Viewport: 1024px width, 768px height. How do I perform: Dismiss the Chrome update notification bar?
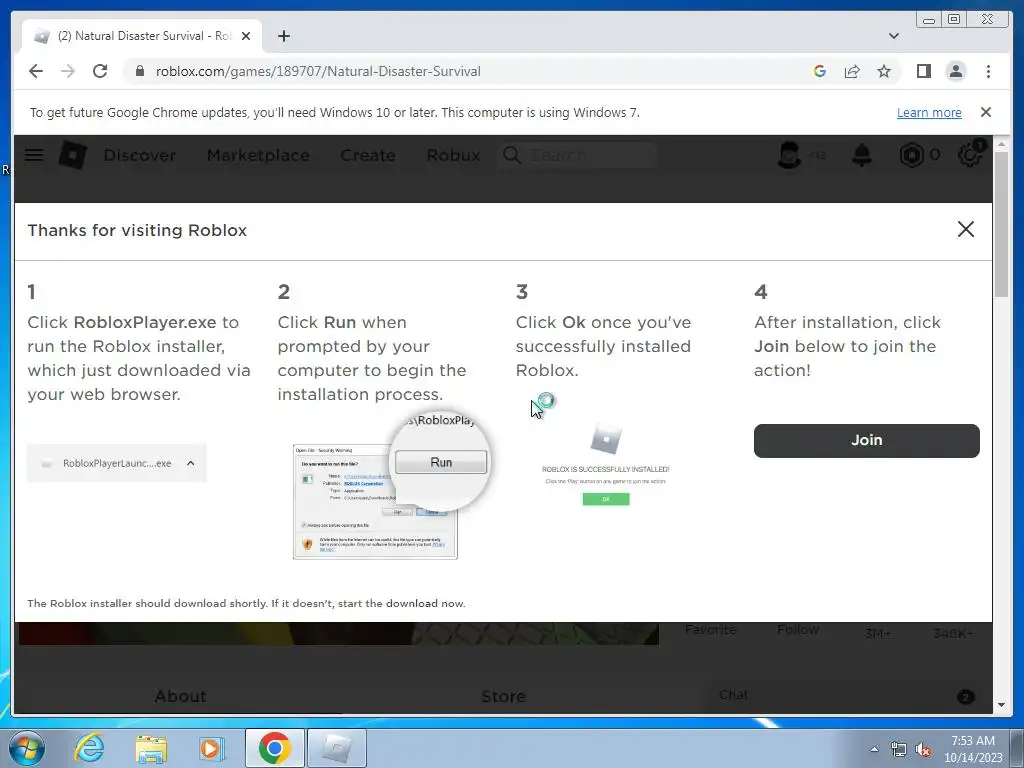[x=985, y=112]
